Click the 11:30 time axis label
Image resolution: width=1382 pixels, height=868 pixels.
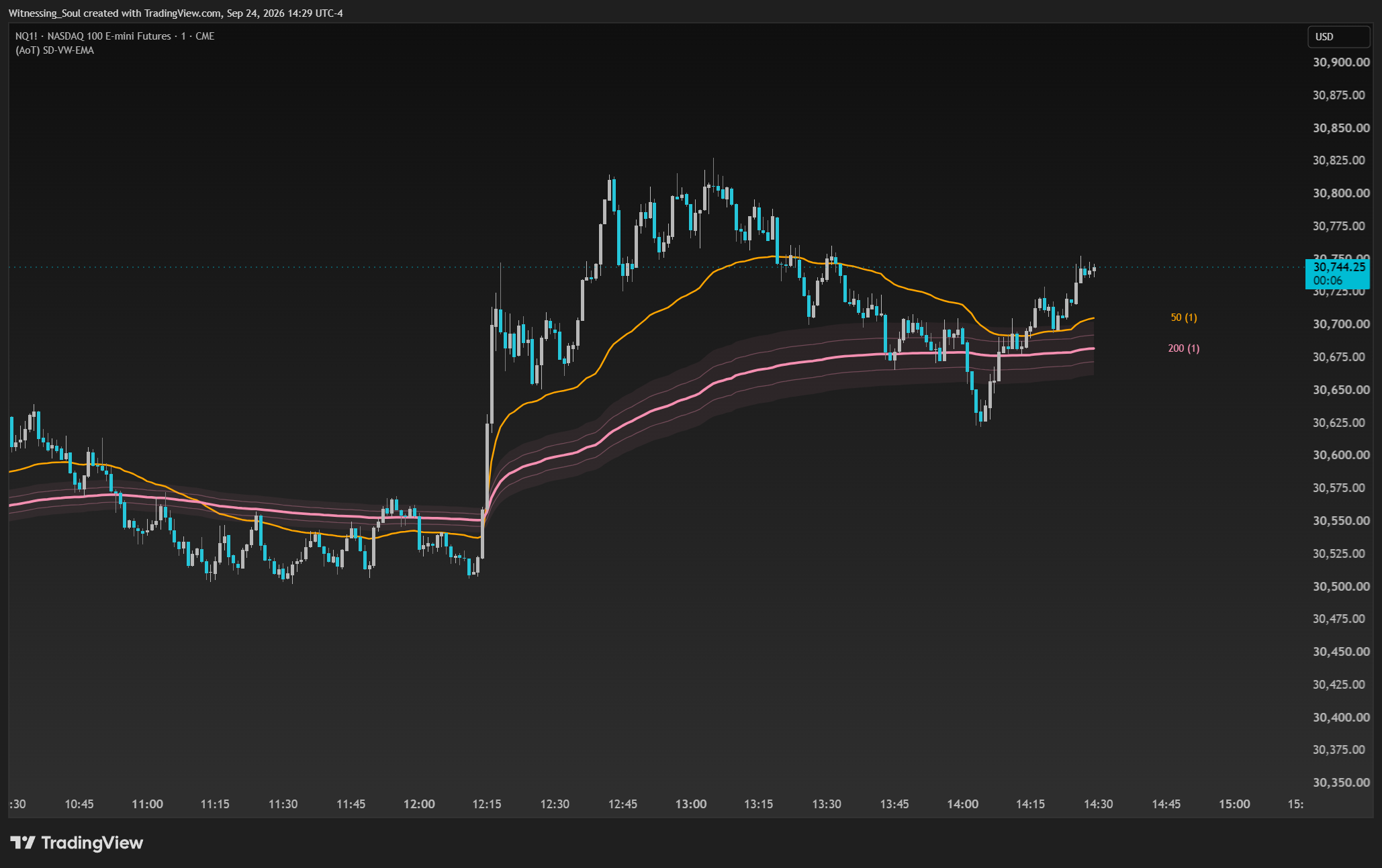(283, 804)
